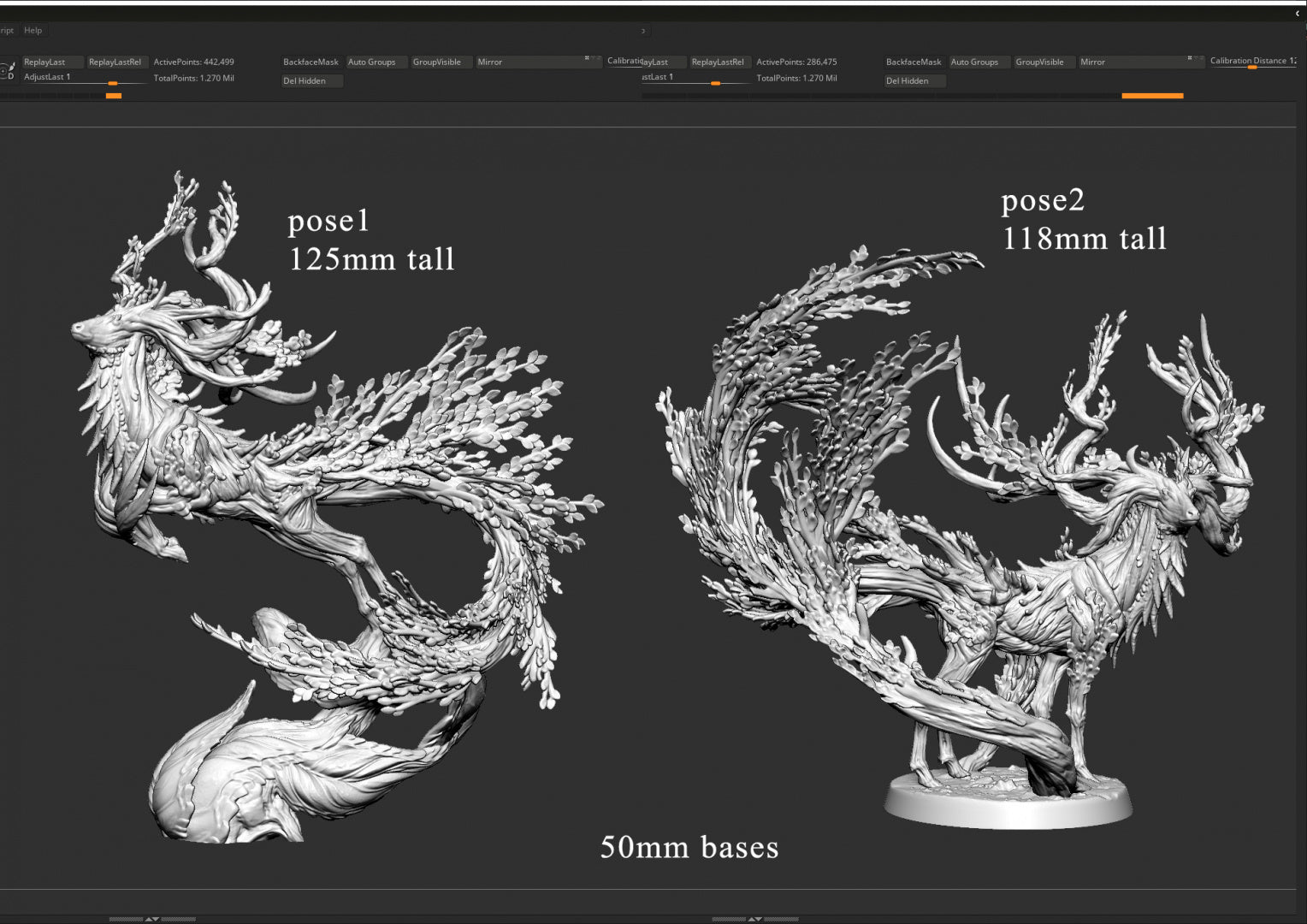The width and height of the screenshot is (1307, 924).
Task: Click the small options icon on the left Mirror button
Action: point(588,58)
